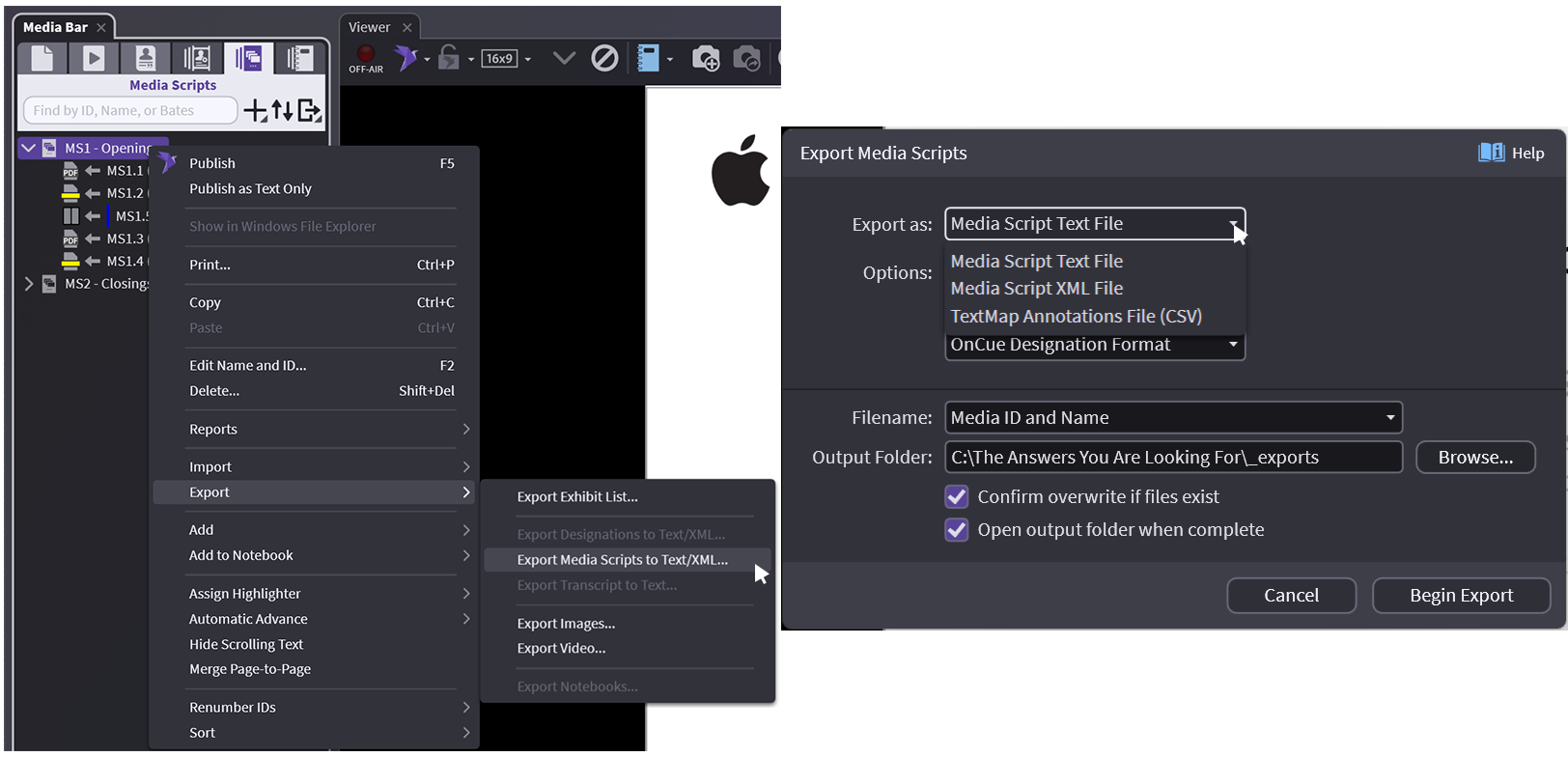Open the Multimedia play tab icon
The width and height of the screenshot is (1568, 757).
click(x=94, y=59)
